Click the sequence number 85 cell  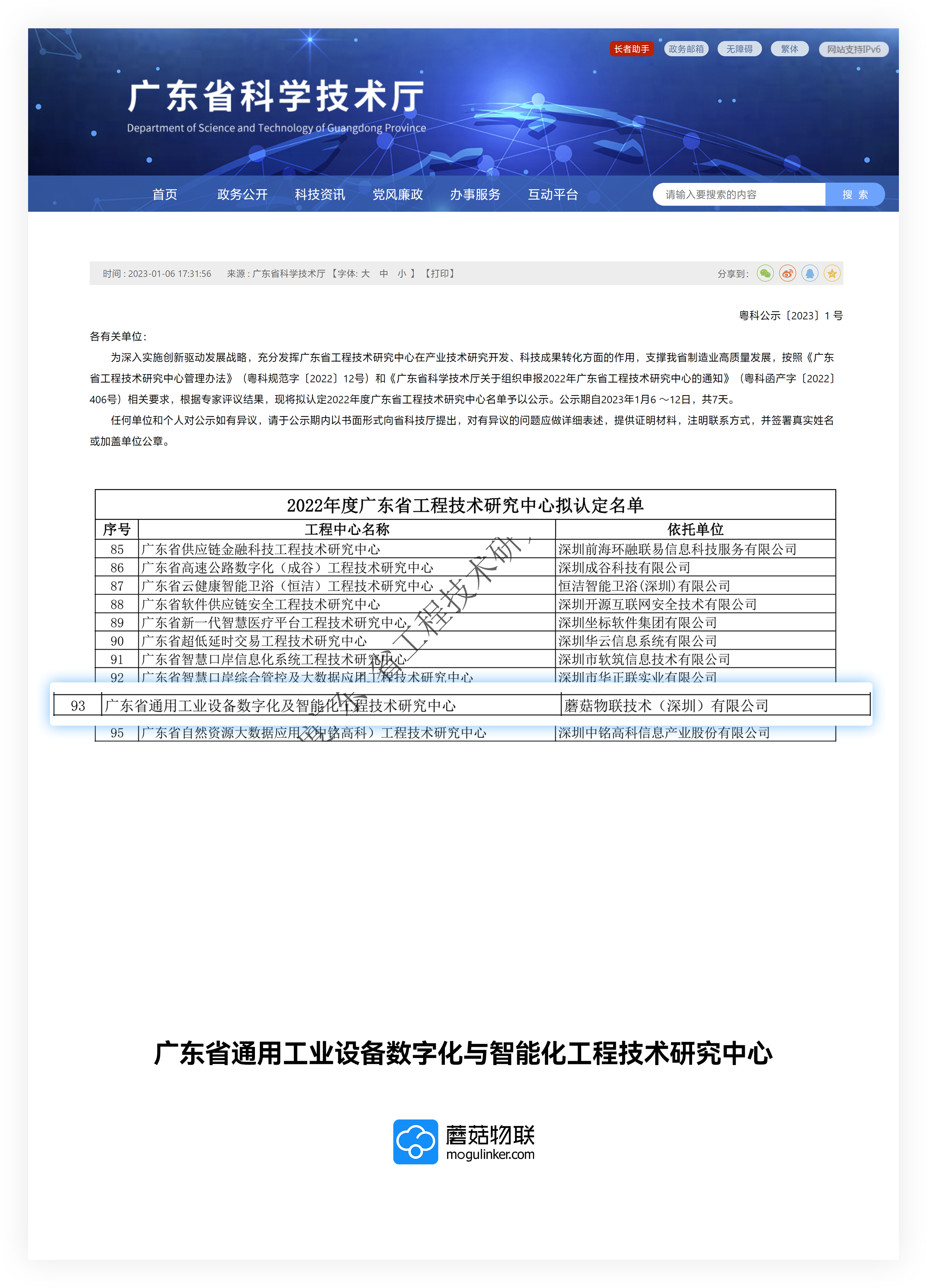[117, 549]
